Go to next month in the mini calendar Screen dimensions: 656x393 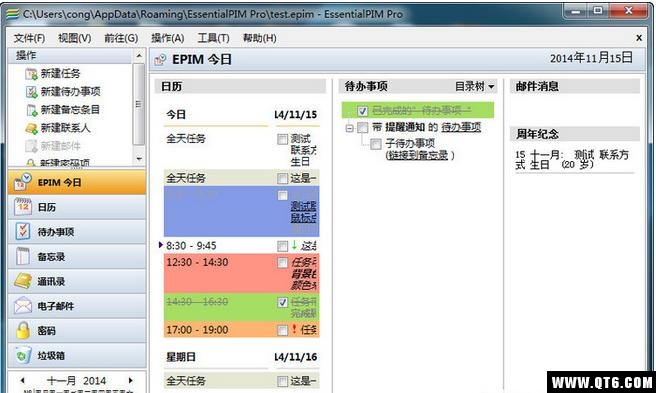pos(131,380)
